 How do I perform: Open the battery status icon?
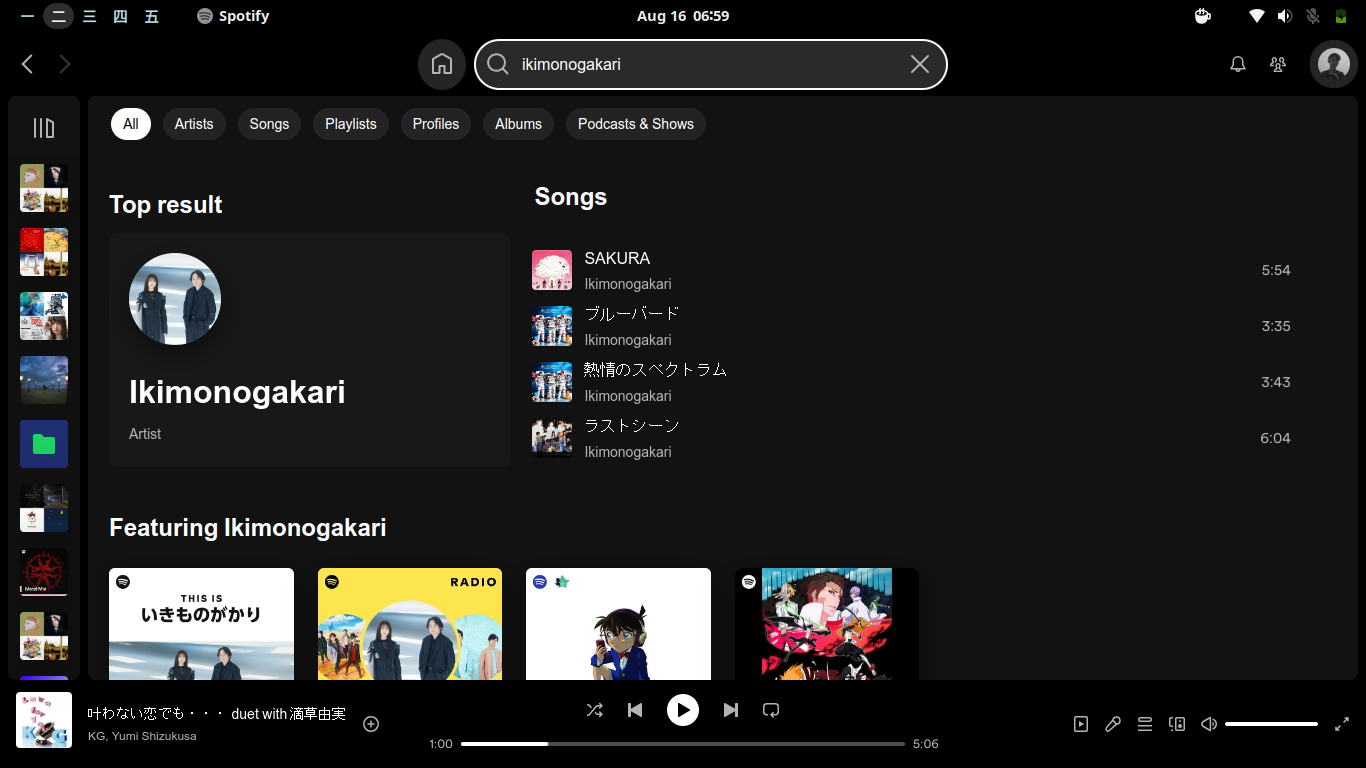coord(1341,16)
